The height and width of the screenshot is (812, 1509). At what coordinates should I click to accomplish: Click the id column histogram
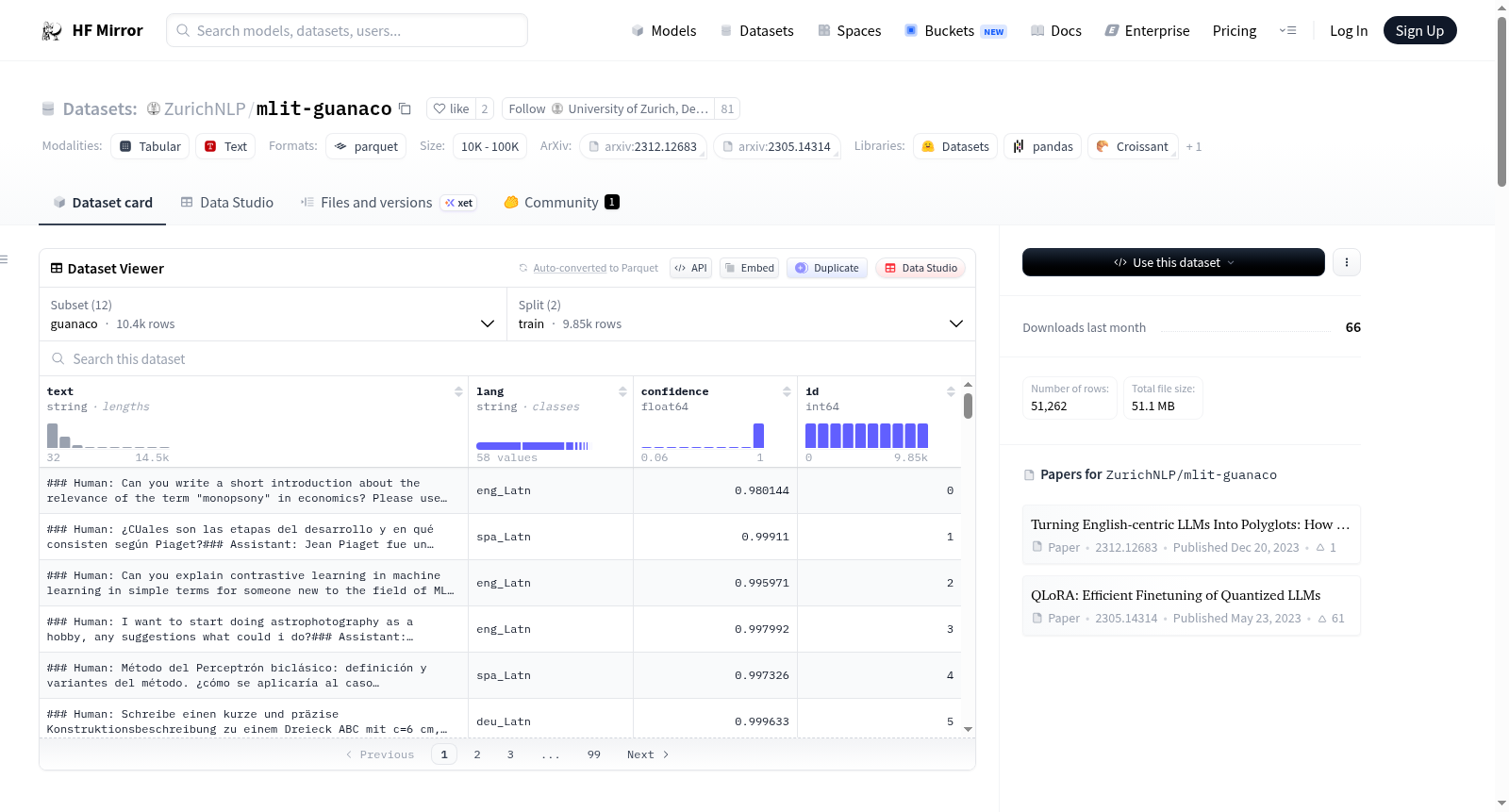click(867, 436)
